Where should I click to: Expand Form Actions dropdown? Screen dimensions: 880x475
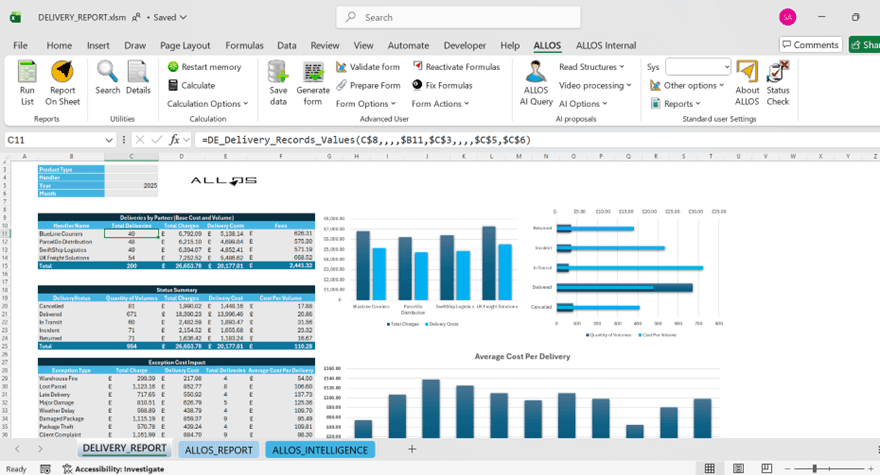click(440, 104)
